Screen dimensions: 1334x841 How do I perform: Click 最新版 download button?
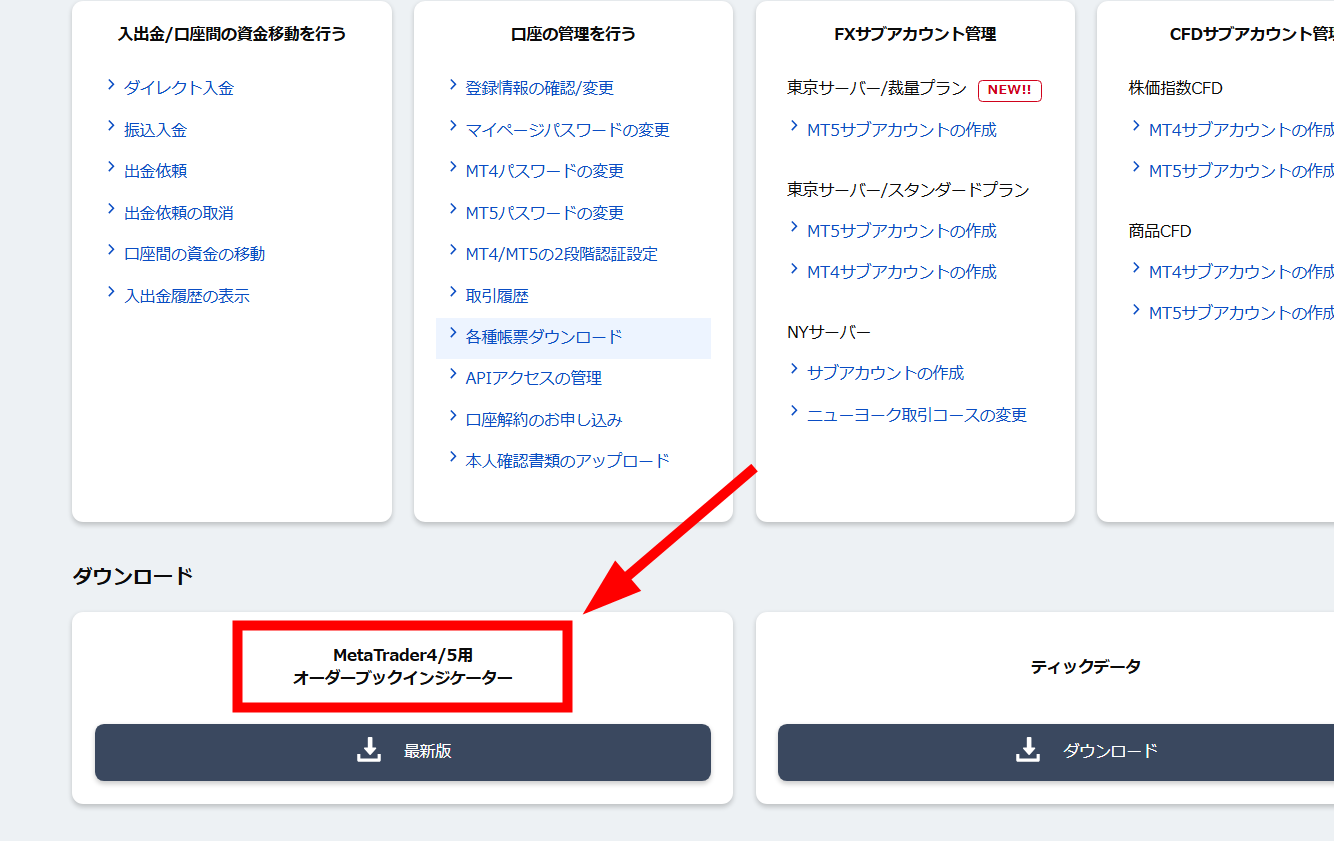(402, 752)
